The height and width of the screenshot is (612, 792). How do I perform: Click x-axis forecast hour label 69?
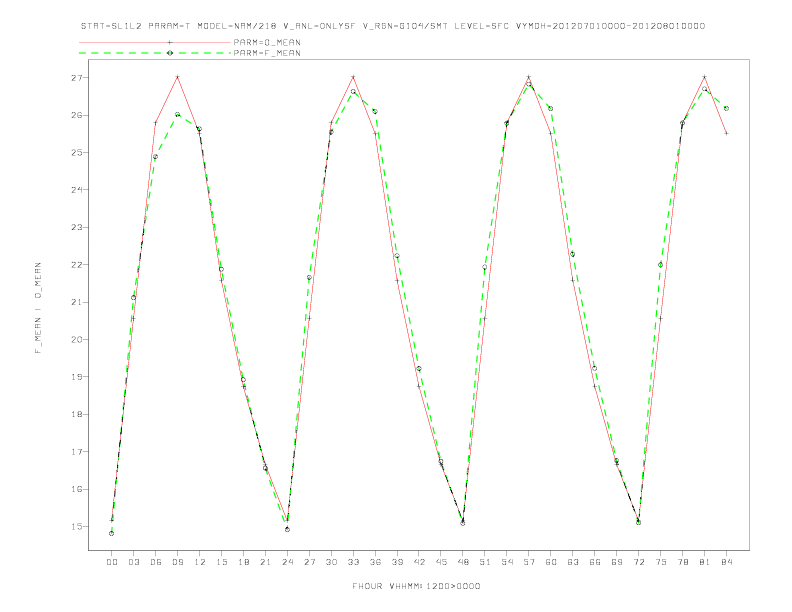click(x=617, y=562)
